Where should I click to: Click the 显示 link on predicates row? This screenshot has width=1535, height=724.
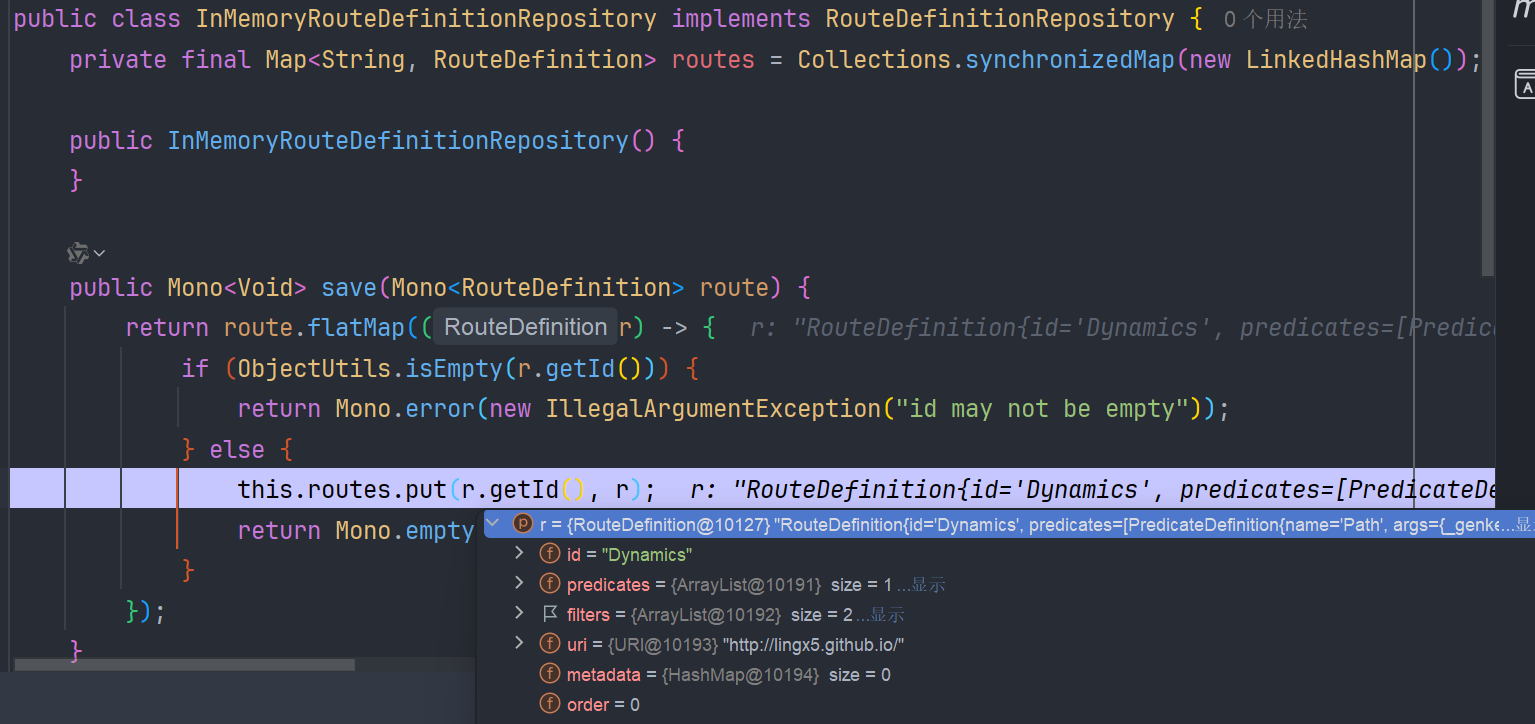(927, 585)
